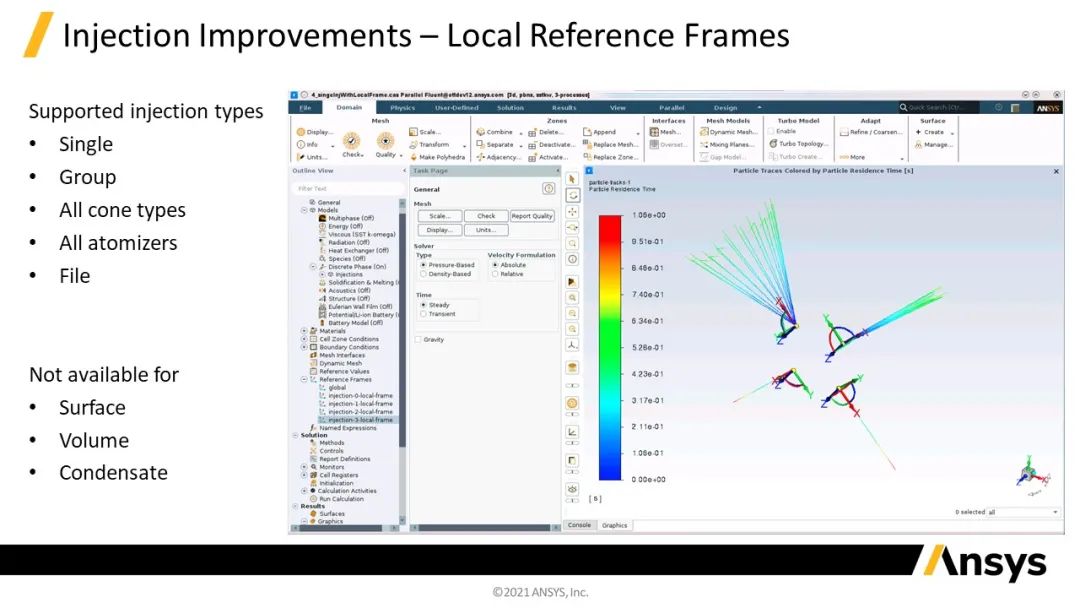Viewport: 1080px width, 608px height.
Task: Click the Report Quality button
Action: pos(532,216)
